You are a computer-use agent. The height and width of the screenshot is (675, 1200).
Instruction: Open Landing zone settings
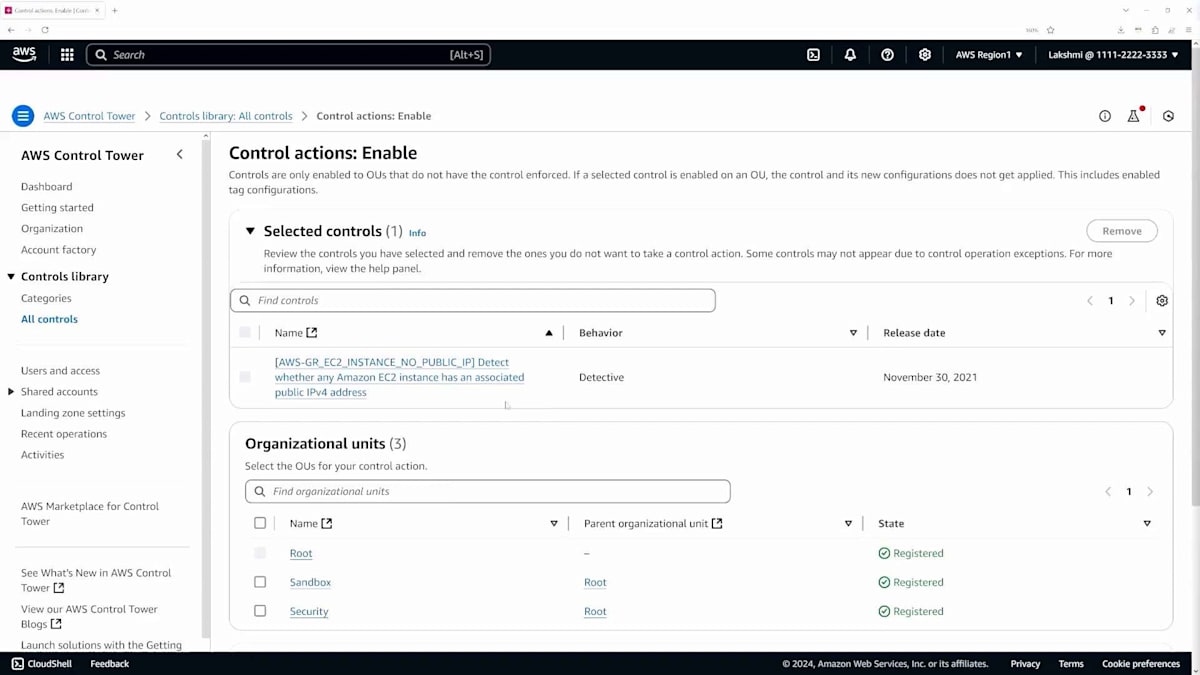click(x=73, y=413)
